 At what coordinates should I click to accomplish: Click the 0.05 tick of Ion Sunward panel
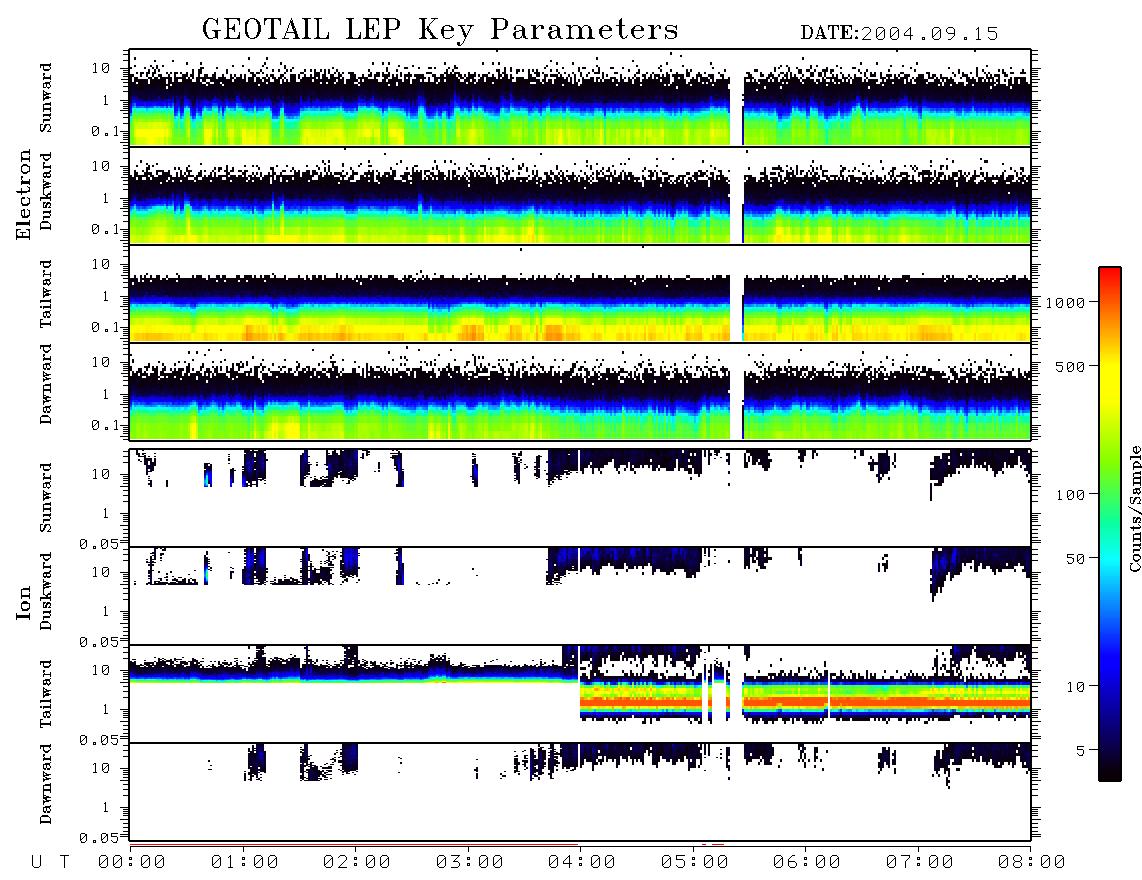tap(98, 544)
